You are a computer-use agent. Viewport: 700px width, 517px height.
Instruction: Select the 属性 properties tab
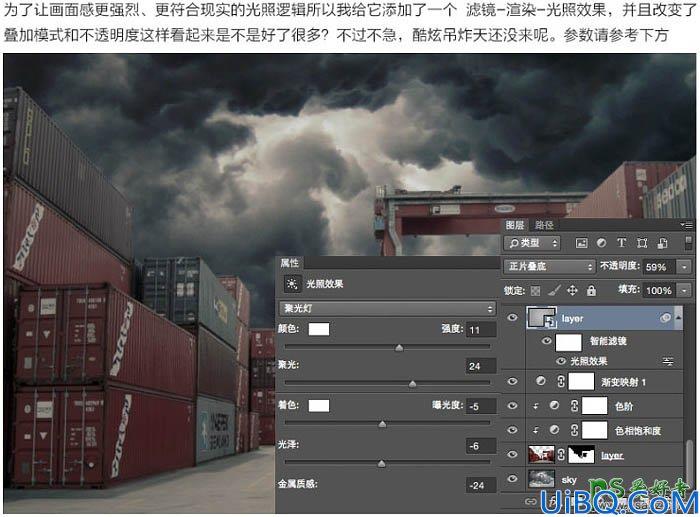coord(290,263)
